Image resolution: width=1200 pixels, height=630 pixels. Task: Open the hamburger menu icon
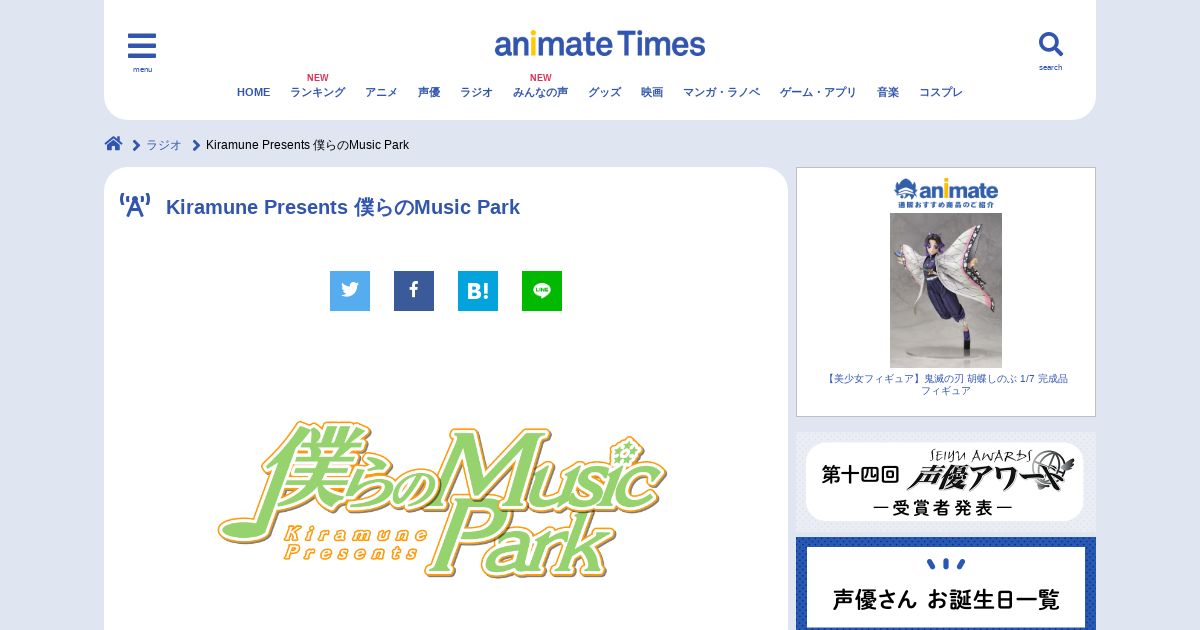click(x=142, y=46)
